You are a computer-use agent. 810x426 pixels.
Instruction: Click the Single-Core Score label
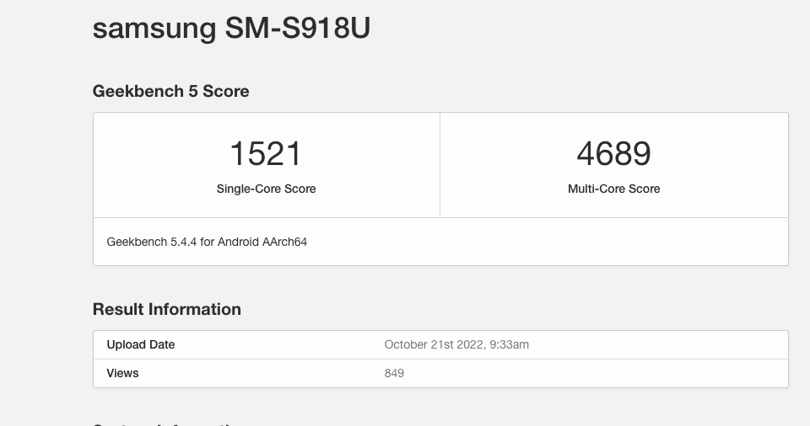tap(266, 189)
